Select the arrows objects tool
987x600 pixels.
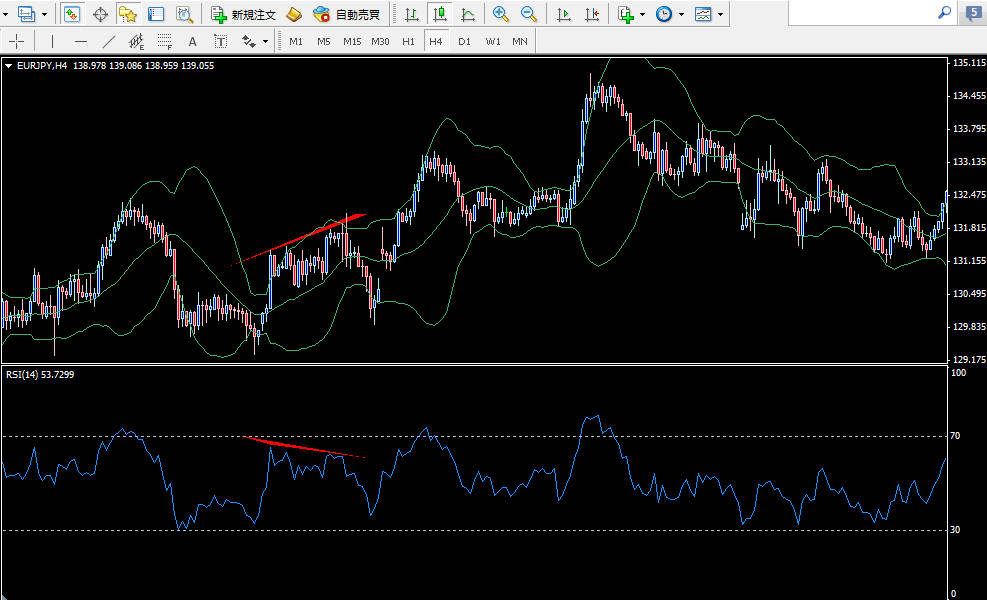pyautogui.click(x=249, y=42)
